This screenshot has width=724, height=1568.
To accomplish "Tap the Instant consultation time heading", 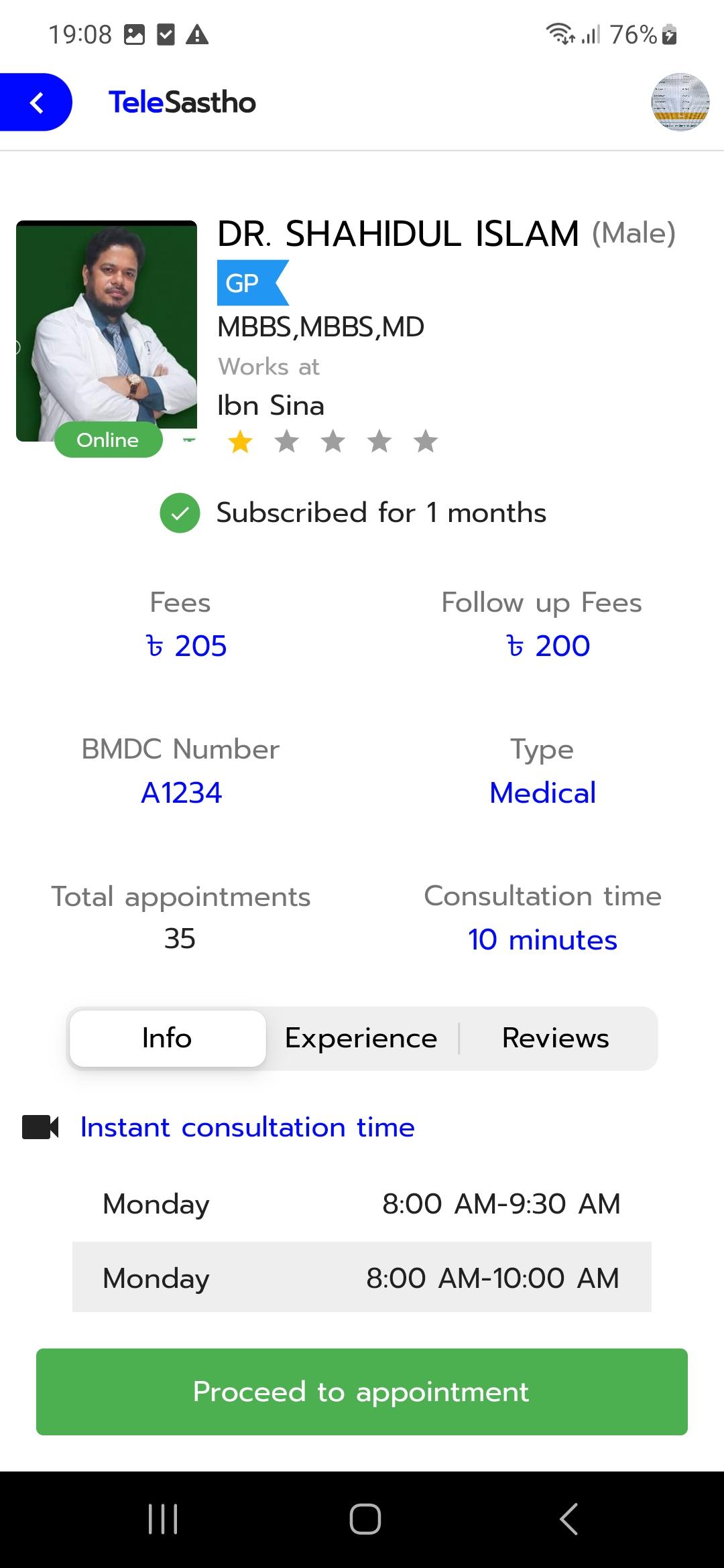I will pyautogui.click(x=247, y=1127).
